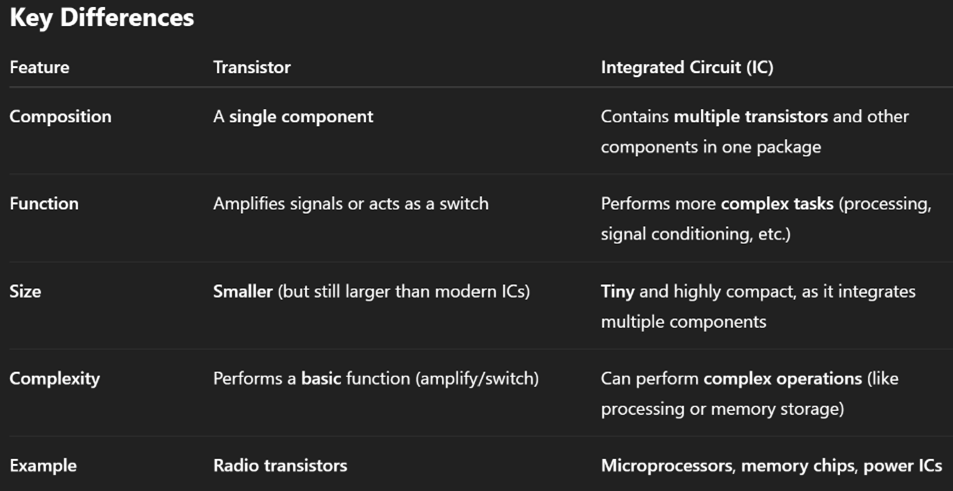Select the "A single component" cell
The image size is (953, 491).
pos(293,117)
